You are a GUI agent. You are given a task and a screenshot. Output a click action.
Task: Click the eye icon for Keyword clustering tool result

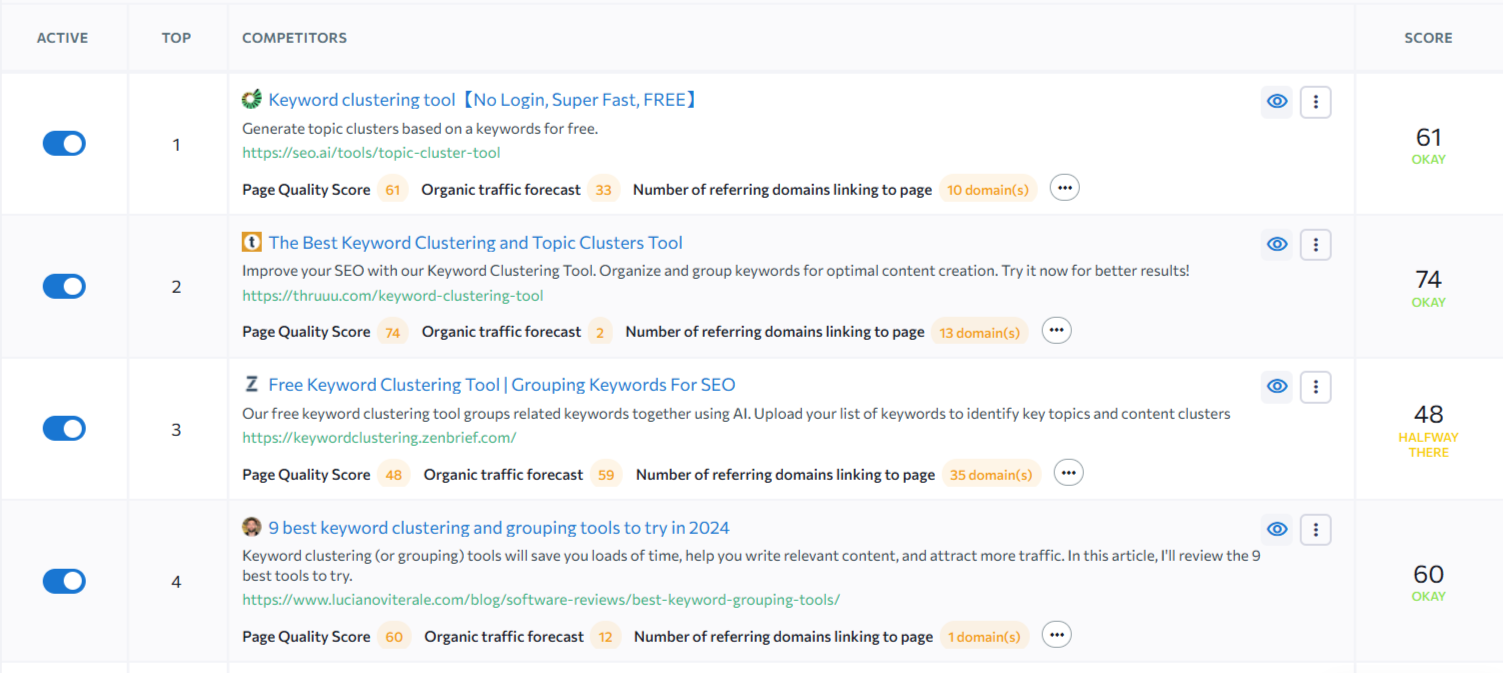pos(1277,101)
